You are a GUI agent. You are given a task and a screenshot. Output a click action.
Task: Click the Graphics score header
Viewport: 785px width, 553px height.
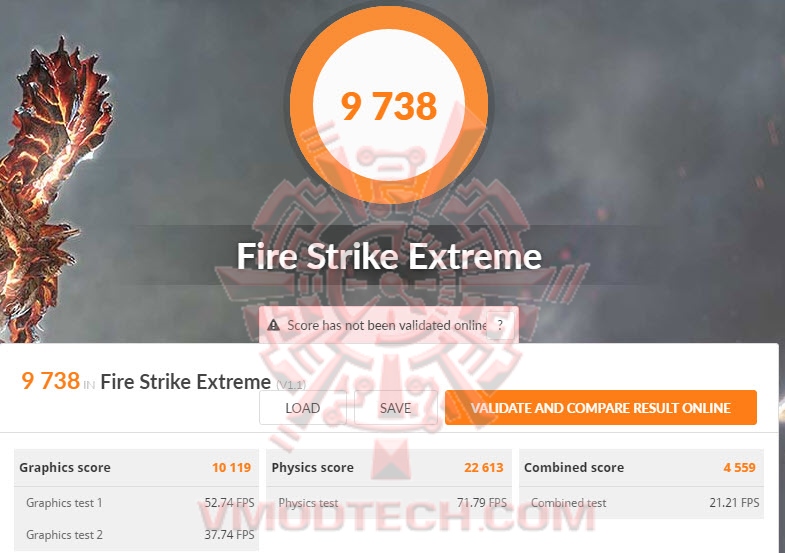[65, 467]
